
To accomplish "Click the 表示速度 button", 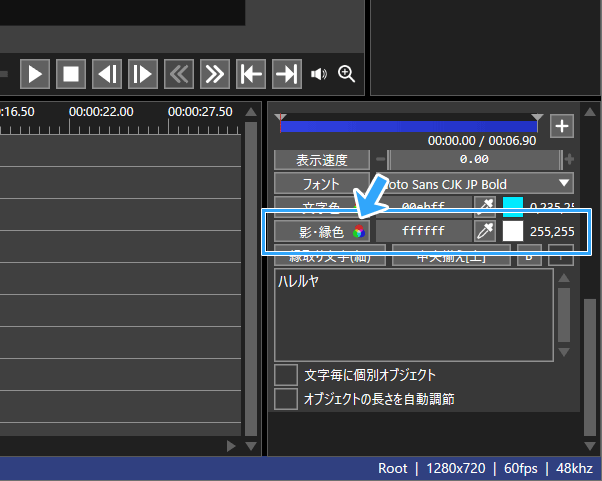I will click(322, 160).
